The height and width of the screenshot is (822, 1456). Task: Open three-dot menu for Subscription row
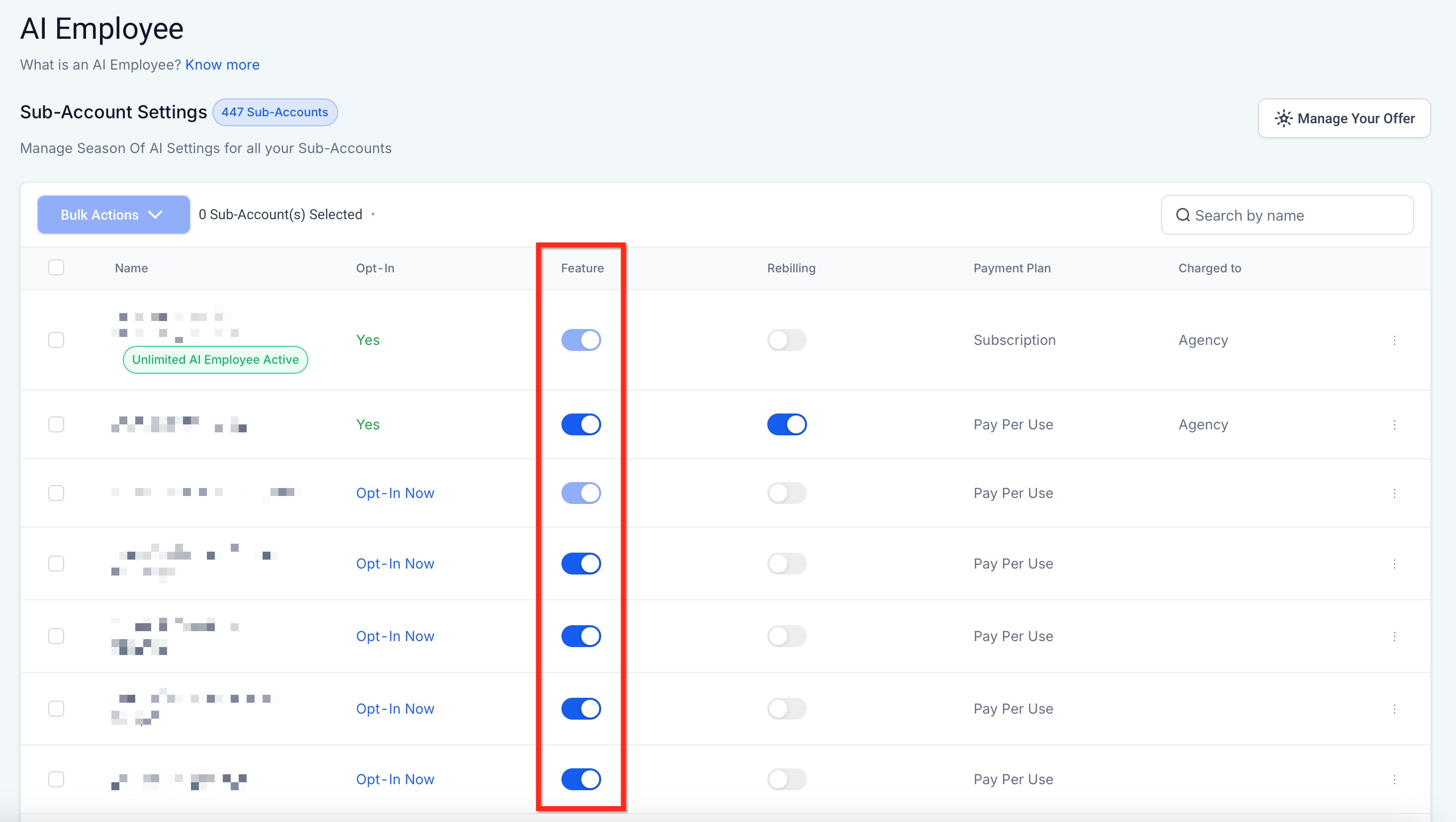click(x=1394, y=340)
